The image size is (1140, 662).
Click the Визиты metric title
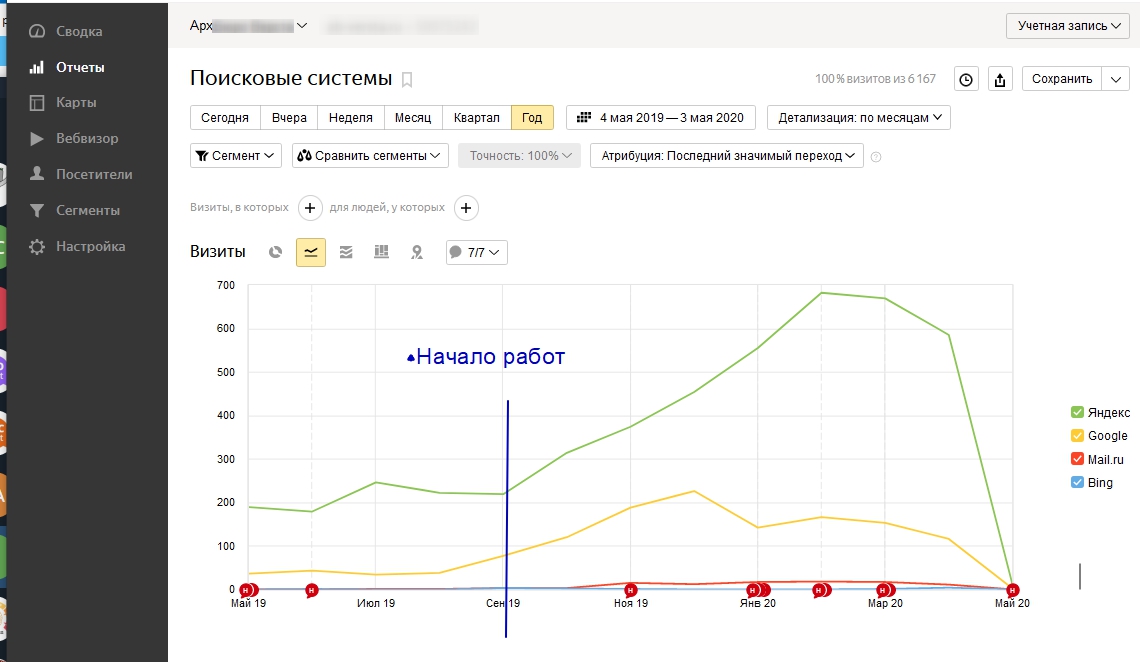(217, 252)
